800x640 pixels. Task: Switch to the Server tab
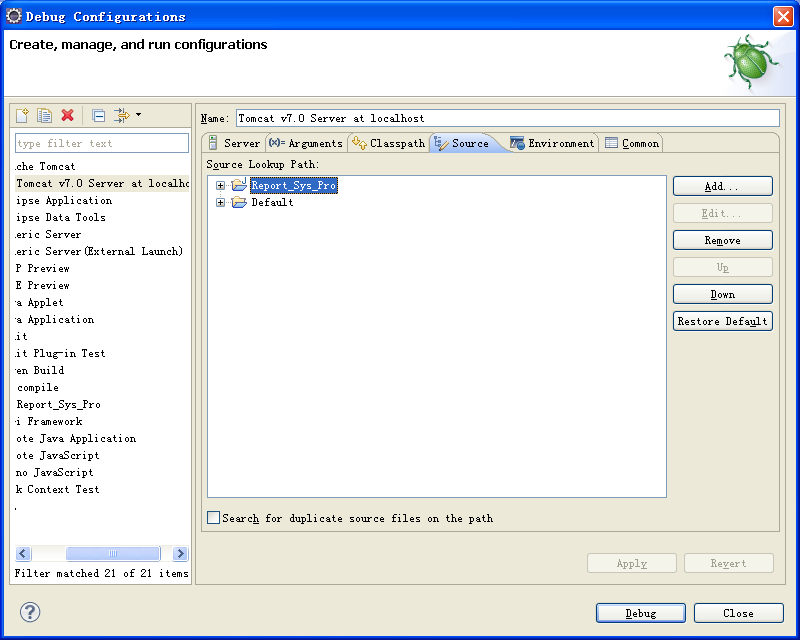[235, 143]
